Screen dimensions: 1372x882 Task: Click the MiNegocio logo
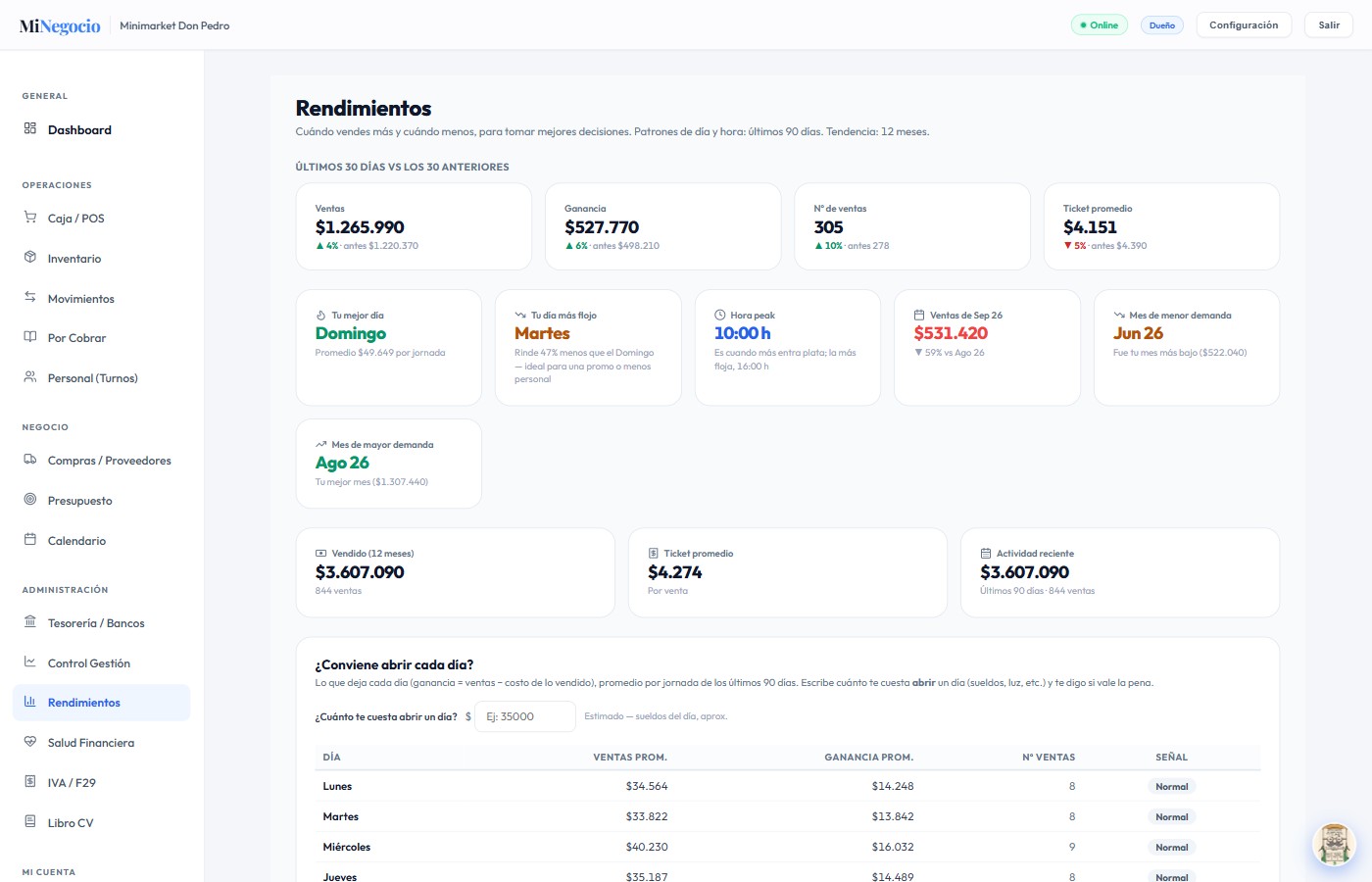(60, 26)
